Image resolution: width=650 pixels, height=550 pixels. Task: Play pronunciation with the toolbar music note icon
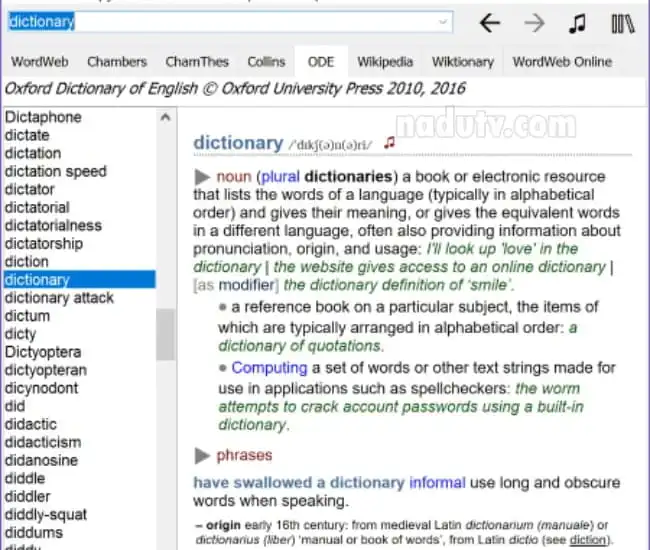click(577, 23)
